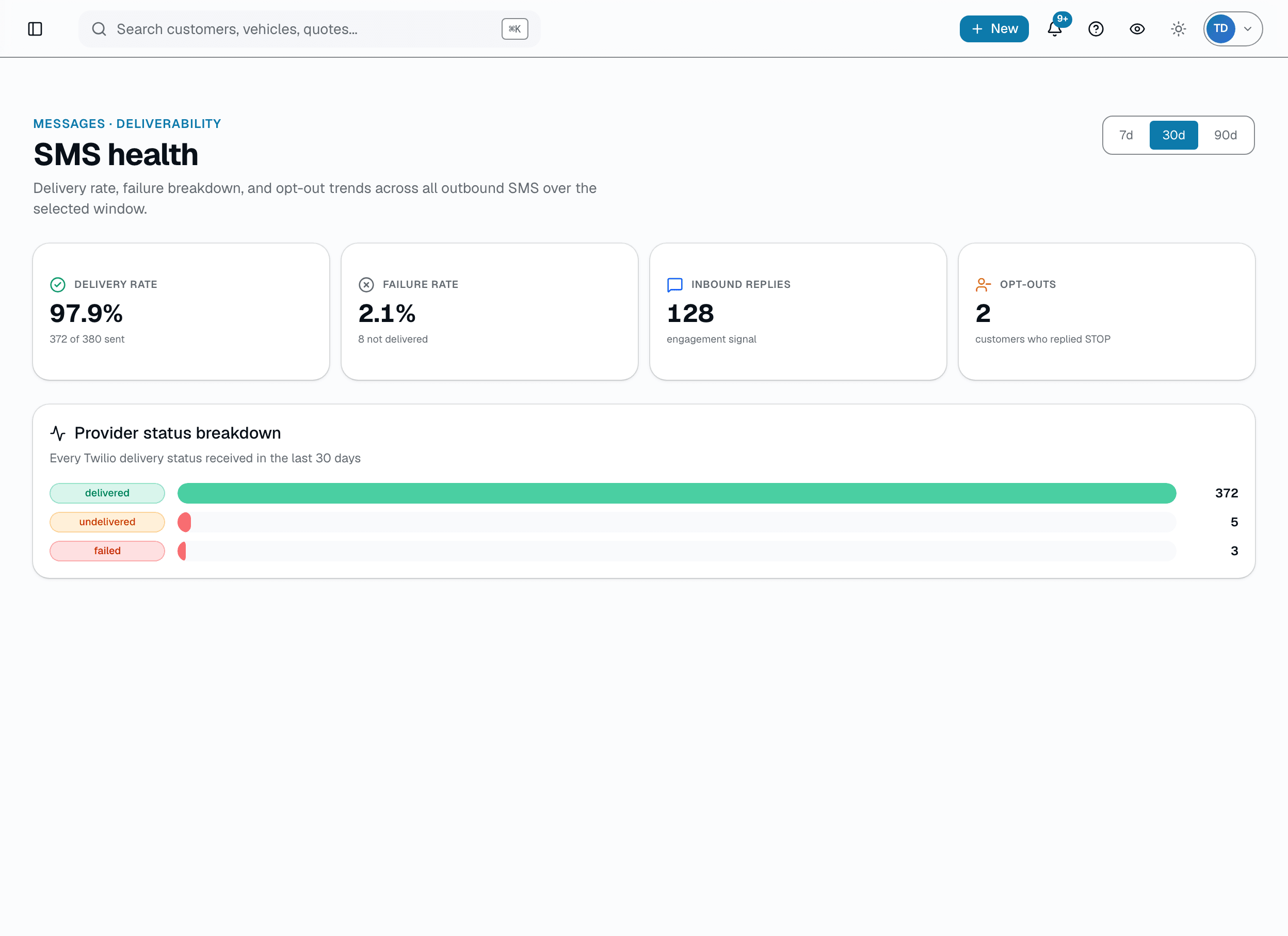This screenshot has width=1288, height=936.
Task: Select the 30d time window
Action: pyautogui.click(x=1173, y=135)
